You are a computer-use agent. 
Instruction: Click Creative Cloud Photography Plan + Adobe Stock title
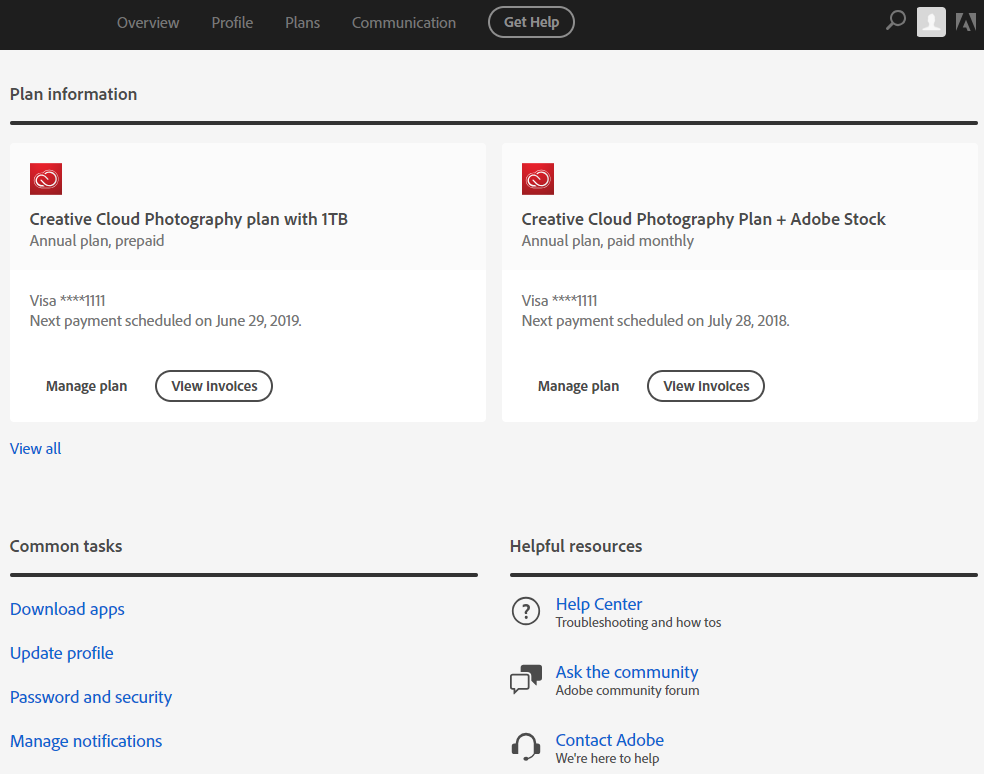[x=703, y=219]
